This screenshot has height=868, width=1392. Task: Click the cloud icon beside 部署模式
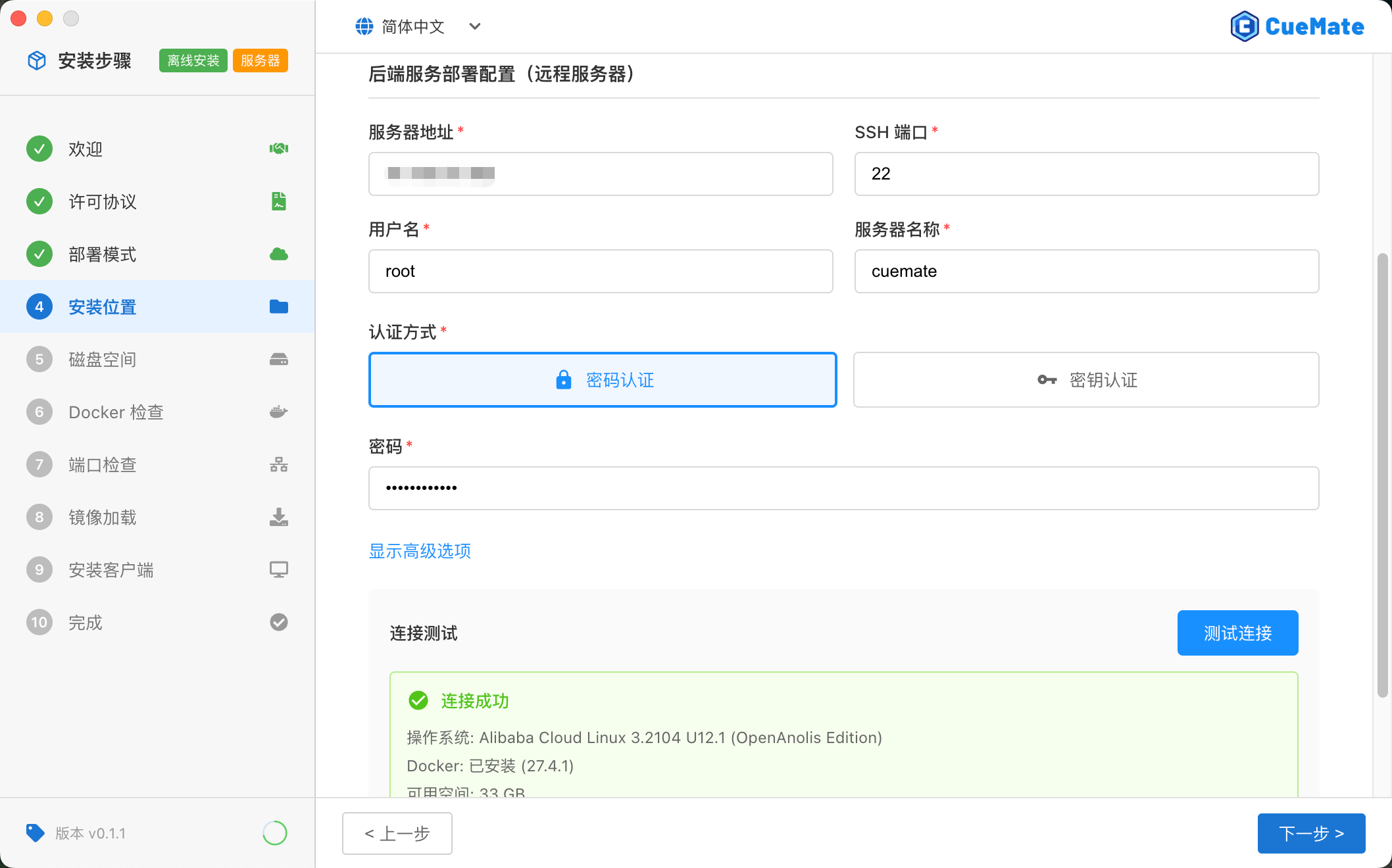(278, 254)
